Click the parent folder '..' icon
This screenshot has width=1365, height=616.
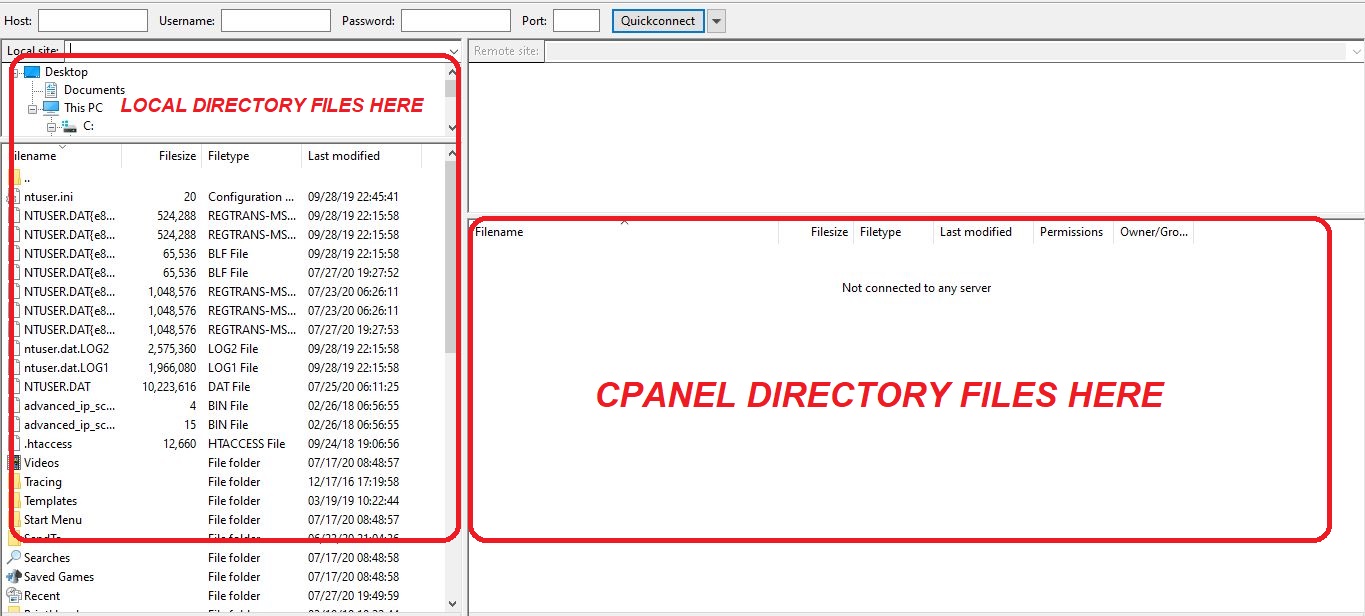click(x=15, y=178)
